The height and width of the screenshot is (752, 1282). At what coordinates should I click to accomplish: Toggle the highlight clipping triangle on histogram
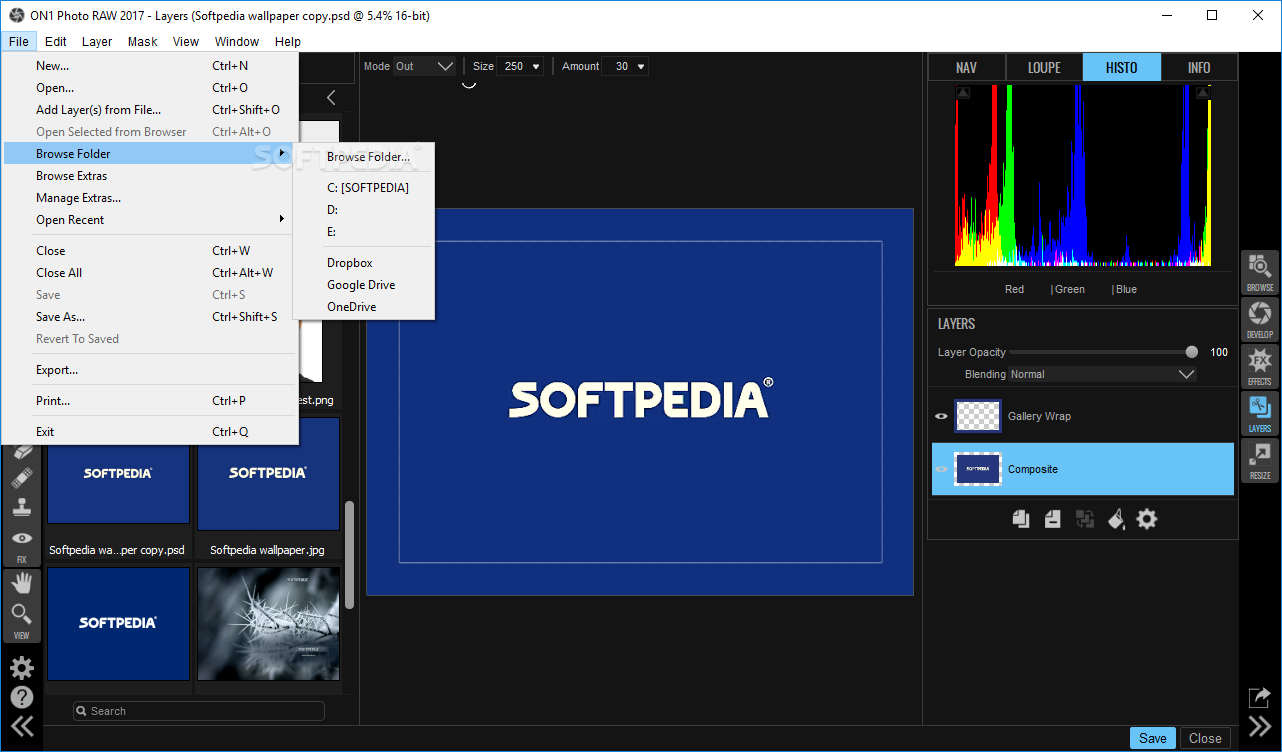tap(1203, 93)
